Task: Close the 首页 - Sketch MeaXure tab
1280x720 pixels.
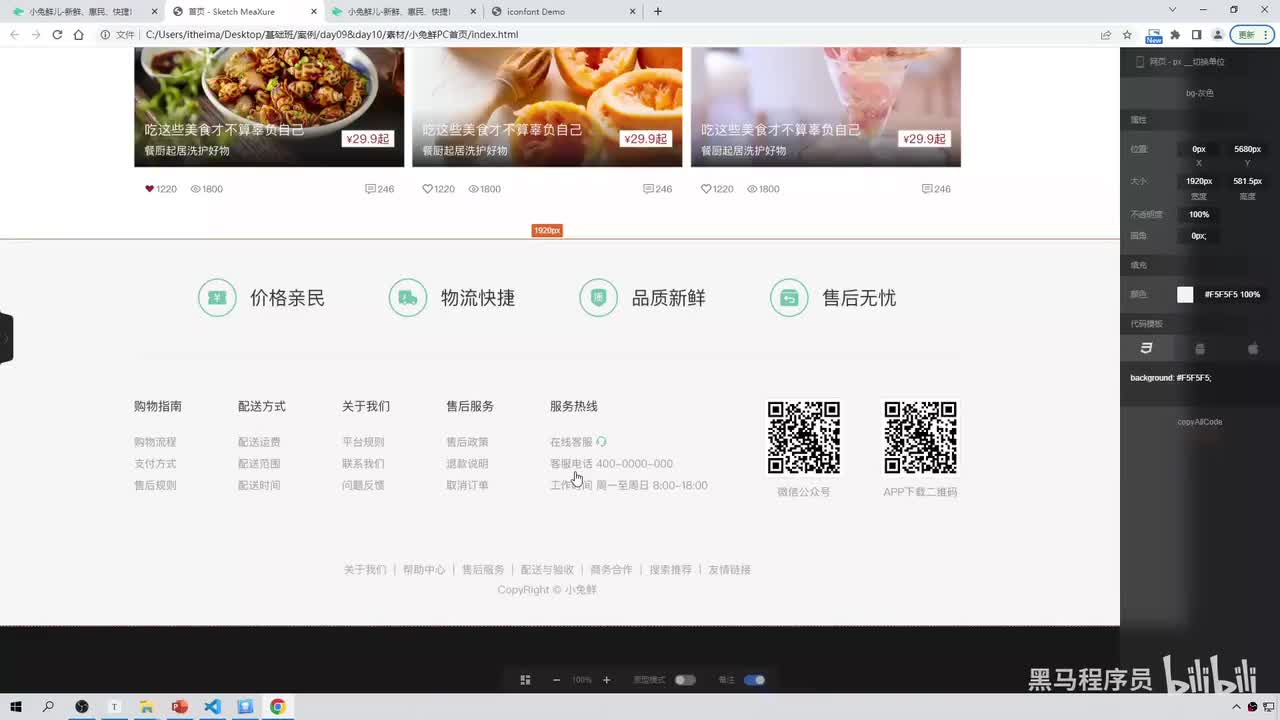Action: pos(313,12)
